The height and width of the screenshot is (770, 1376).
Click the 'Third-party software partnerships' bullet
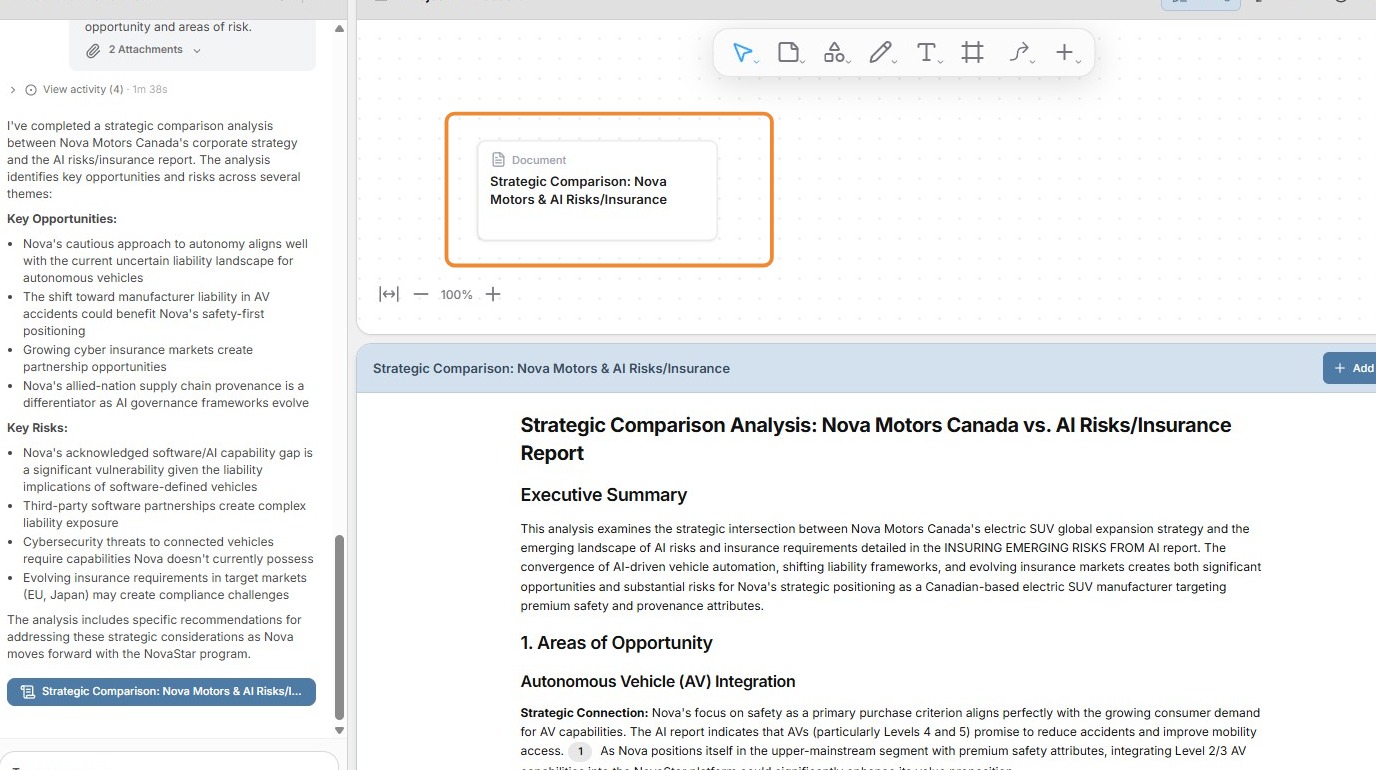tap(165, 514)
